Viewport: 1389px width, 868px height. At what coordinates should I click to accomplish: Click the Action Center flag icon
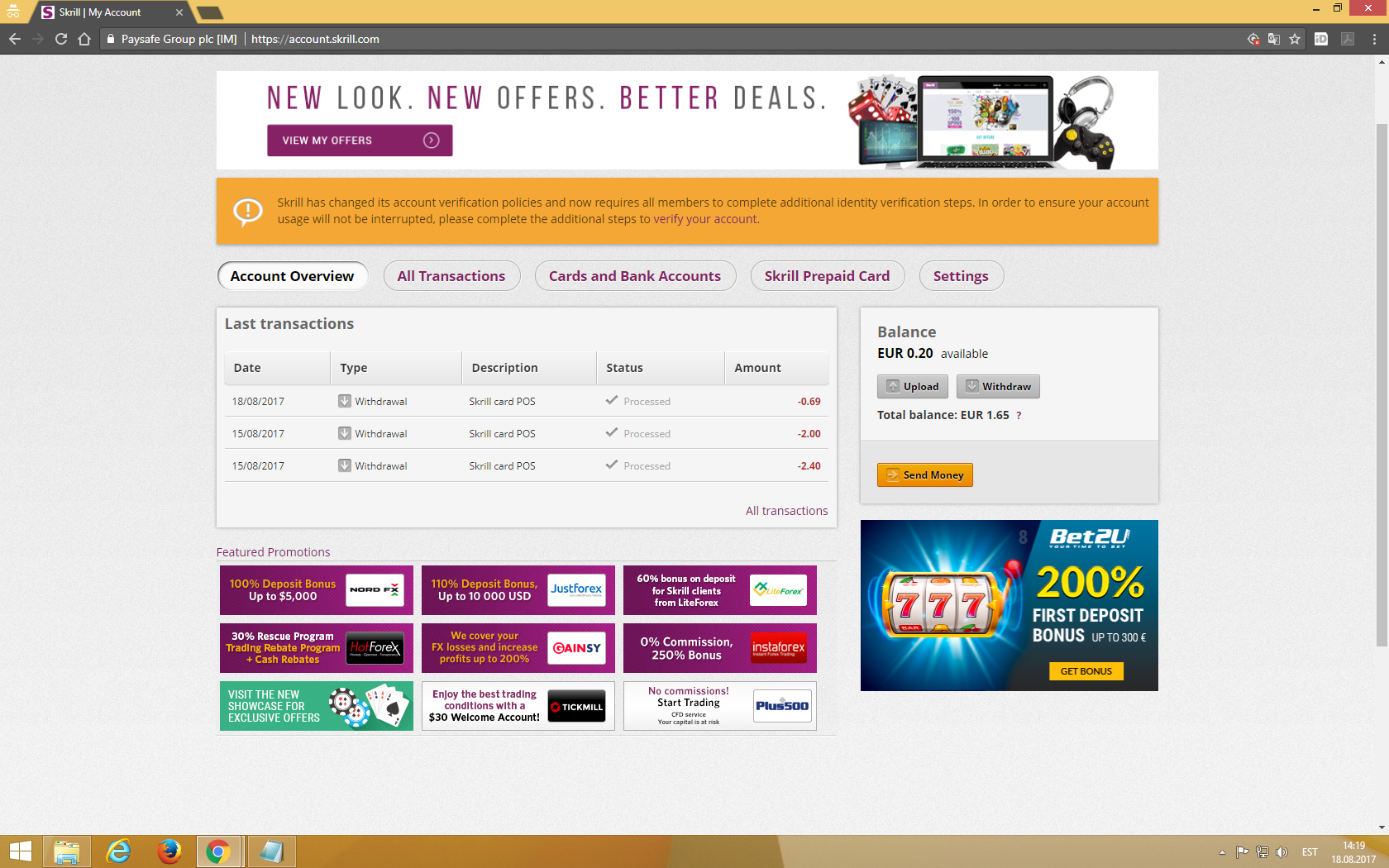tap(1242, 852)
